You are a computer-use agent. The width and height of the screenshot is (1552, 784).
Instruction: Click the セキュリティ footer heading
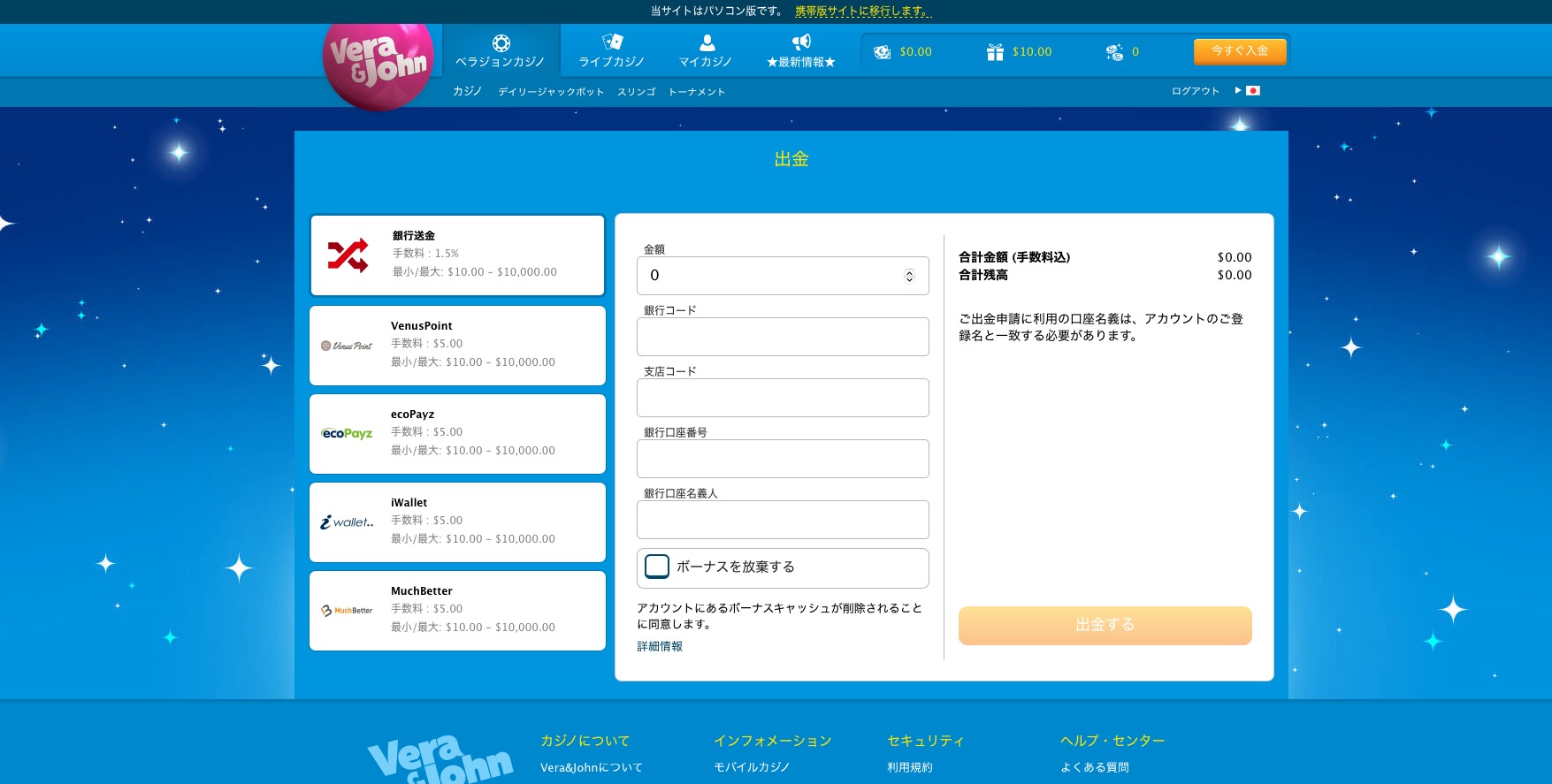click(x=926, y=741)
